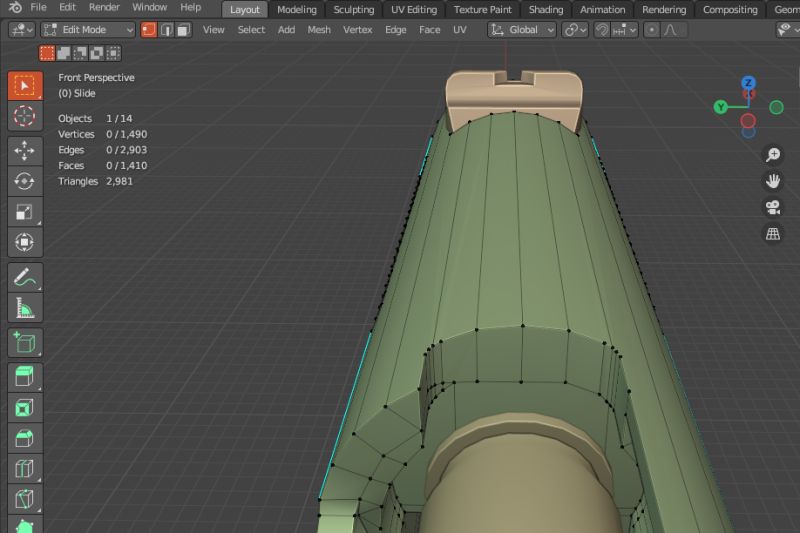Viewport: 800px width, 533px height.
Task: Open the Edit menu
Action: pos(67,7)
